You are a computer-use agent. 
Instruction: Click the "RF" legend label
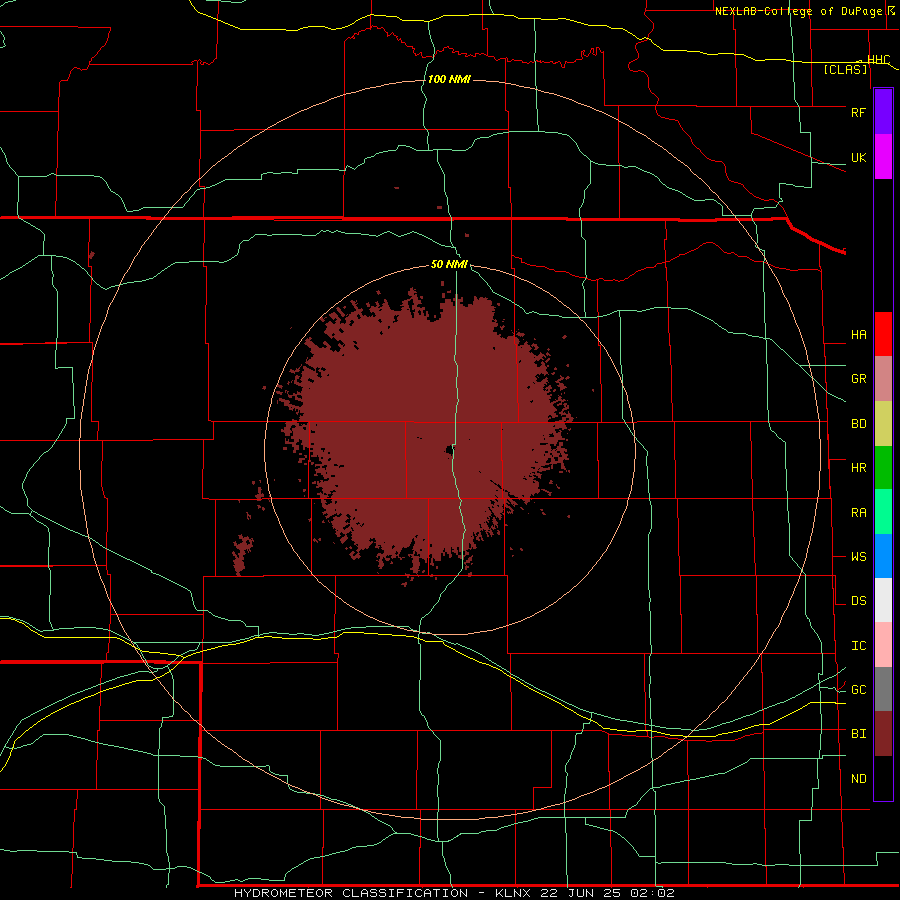pyautogui.click(x=858, y=112)
